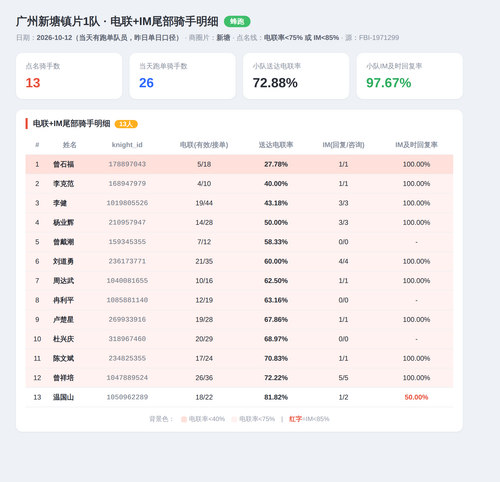This screenshot has width=500, height=482.
Task: Click the 58.33% contact rate cell
Action: coord(276,242)
